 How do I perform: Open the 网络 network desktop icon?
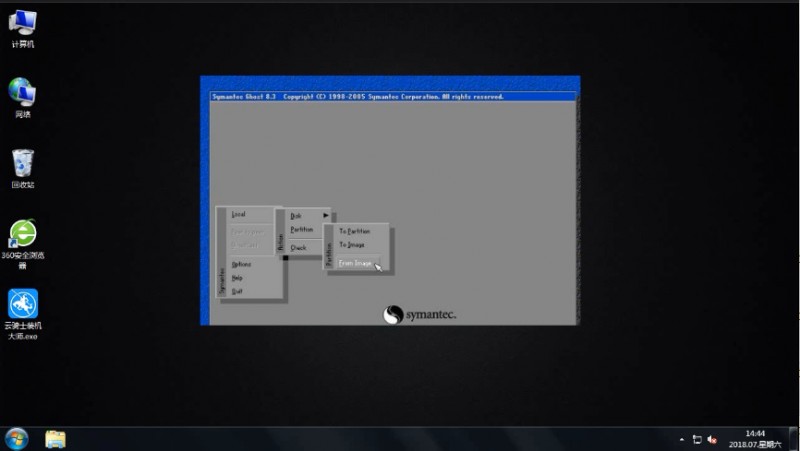[22, 98]
